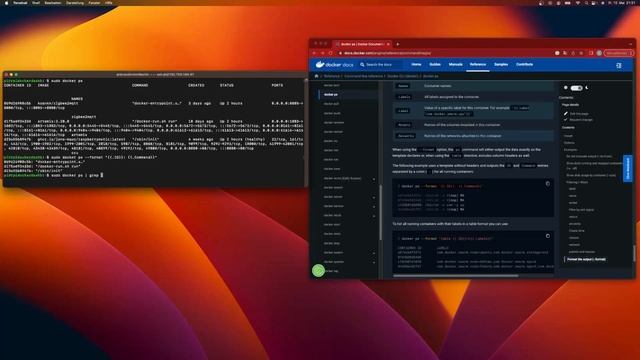Viewport: 640px width, 360px height.
Task: Click the sidebar vertical scrollbar
Action: point(380,212)
